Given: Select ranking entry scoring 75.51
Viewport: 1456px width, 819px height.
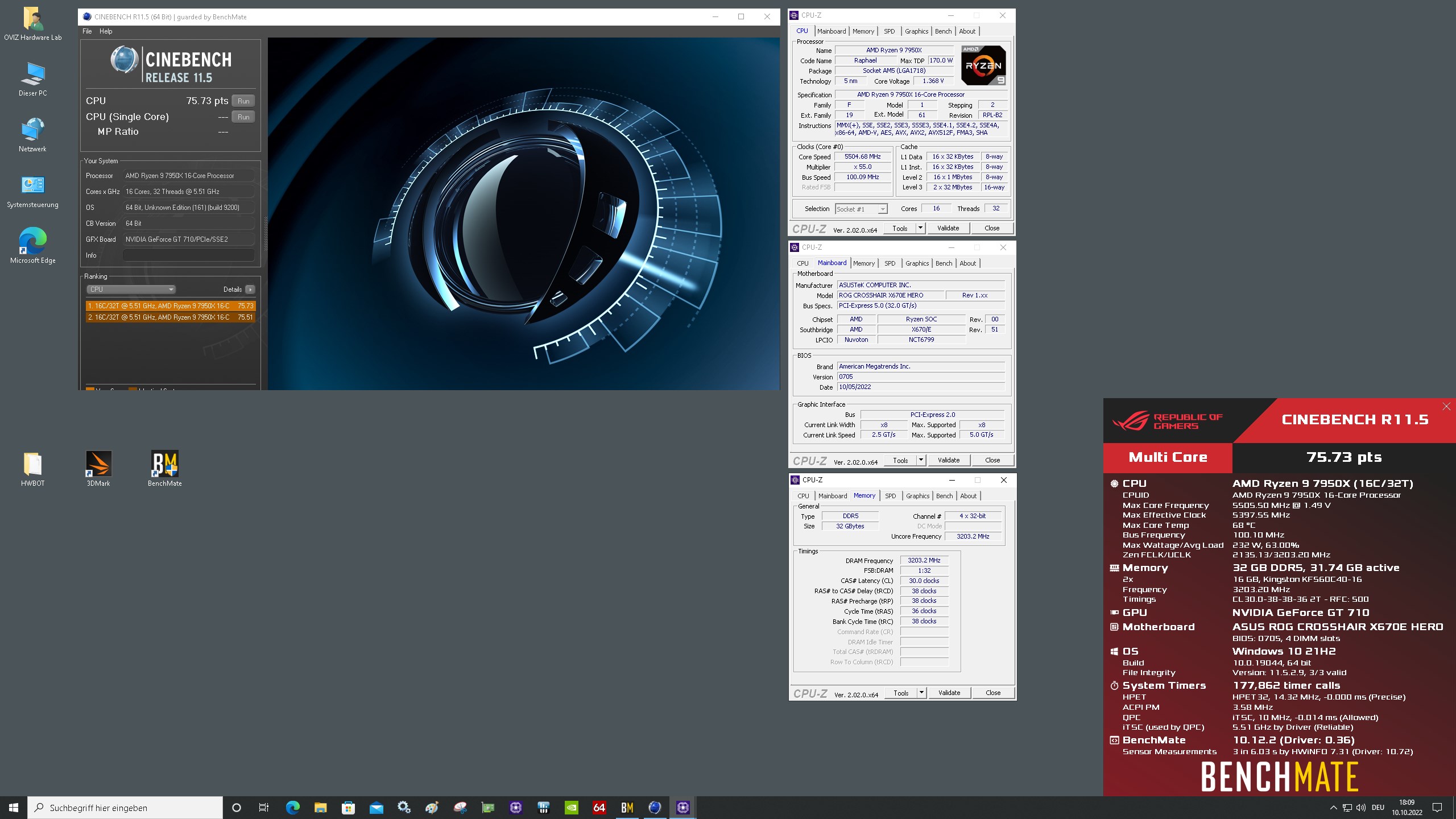Looking at the screenshot, I should pyautogui.click(x=170, y=317).
